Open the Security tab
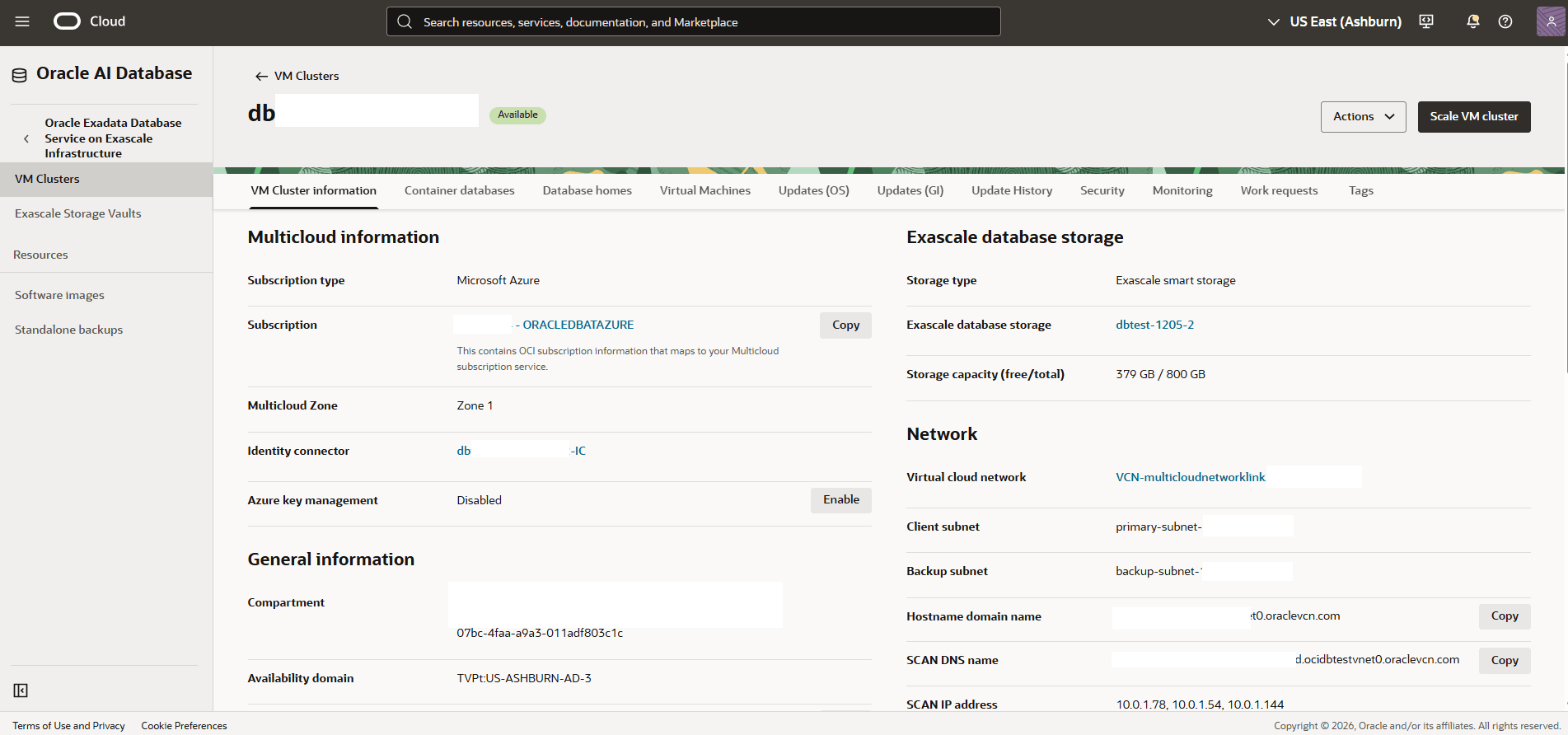1568x735 pixels. click(x=1102, y=190)
